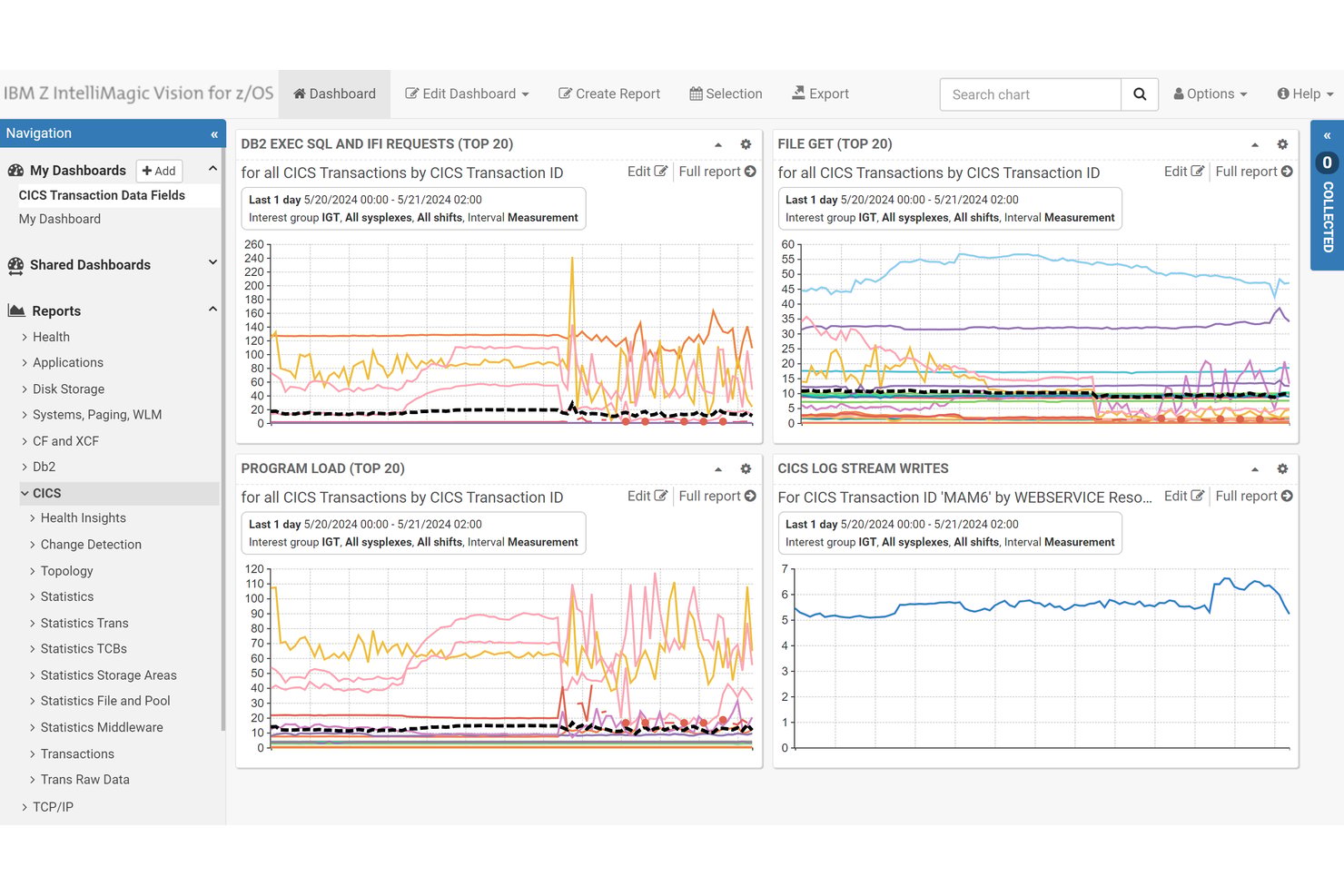Screen dimensions: 1344x896
Task: Go to the Dashboard tab
Action: [x=334, y=94]
